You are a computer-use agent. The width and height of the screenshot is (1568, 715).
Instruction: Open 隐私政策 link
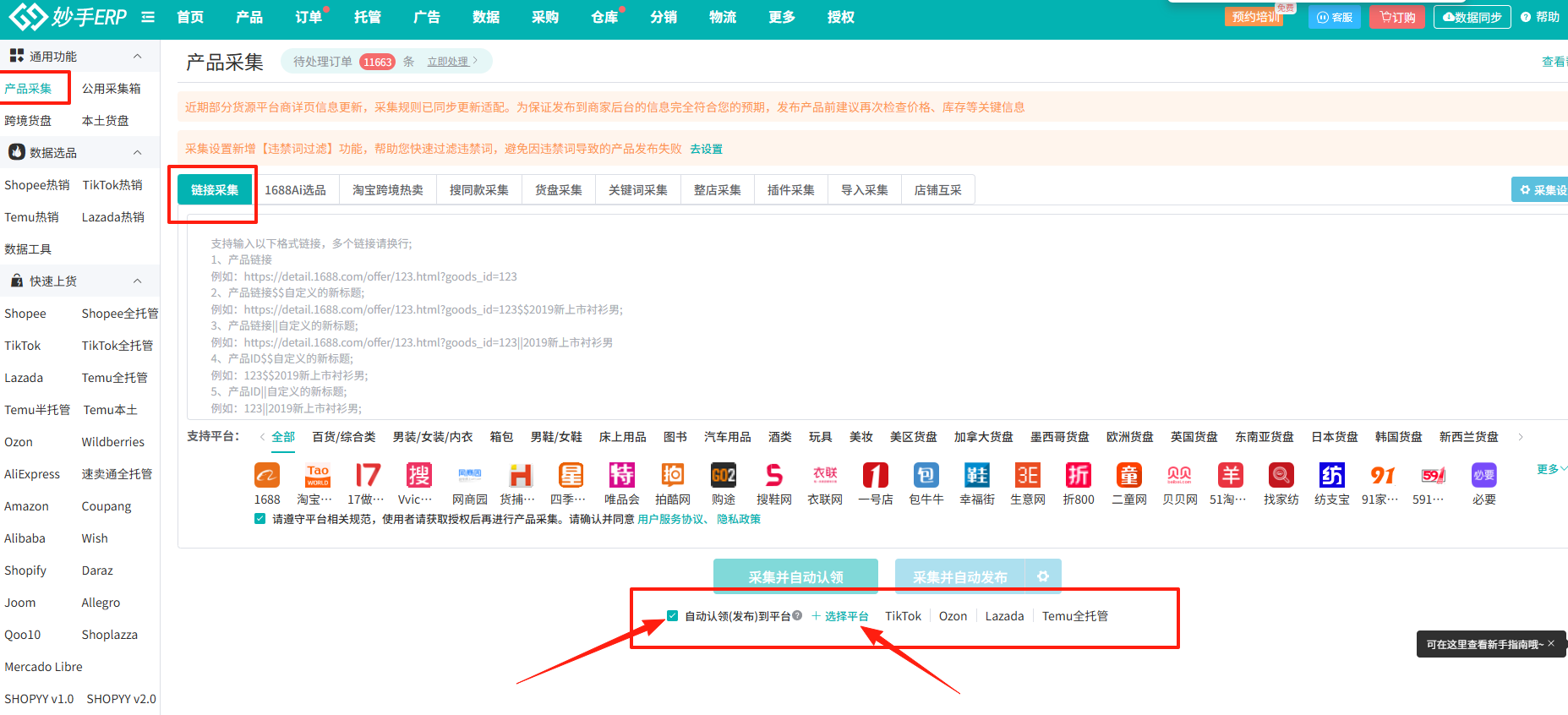point(739,519)
